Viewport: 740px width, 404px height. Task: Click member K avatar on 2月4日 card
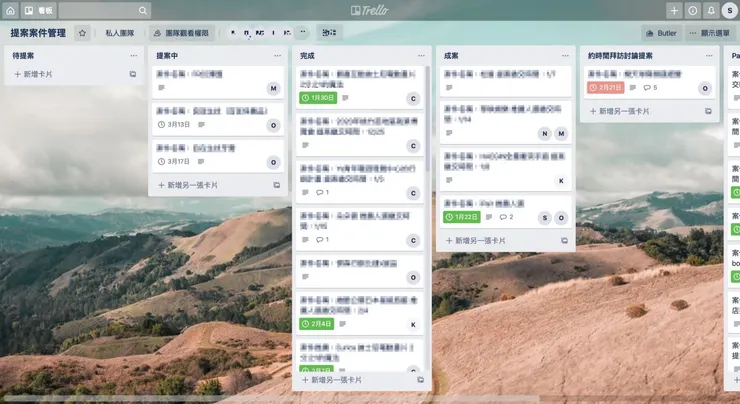[413, 325]
